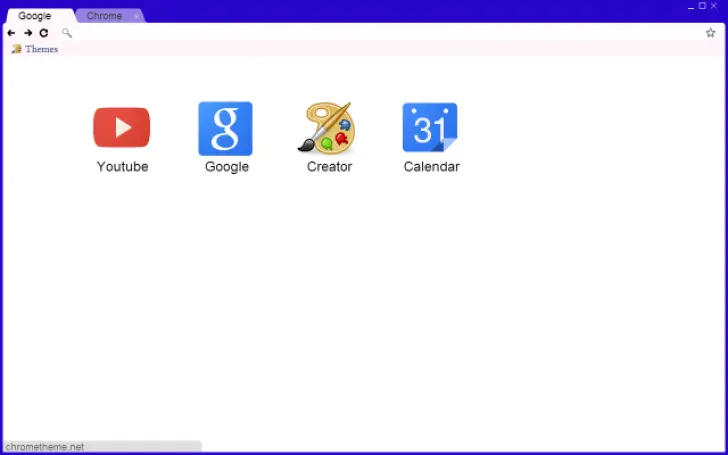Maximize the browser window
Viewport: 728px width, 455px height.
pyautogui.click(x=702, y=6)
